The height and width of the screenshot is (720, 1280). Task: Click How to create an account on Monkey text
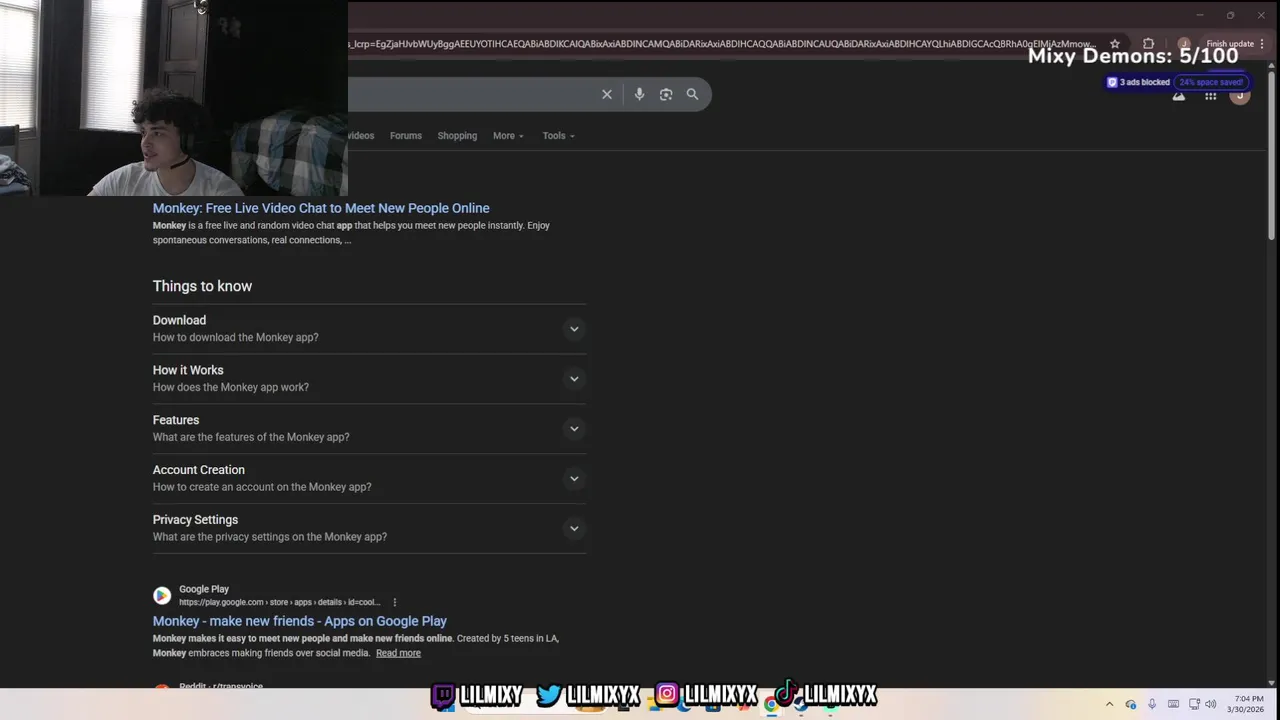[262, 488]
